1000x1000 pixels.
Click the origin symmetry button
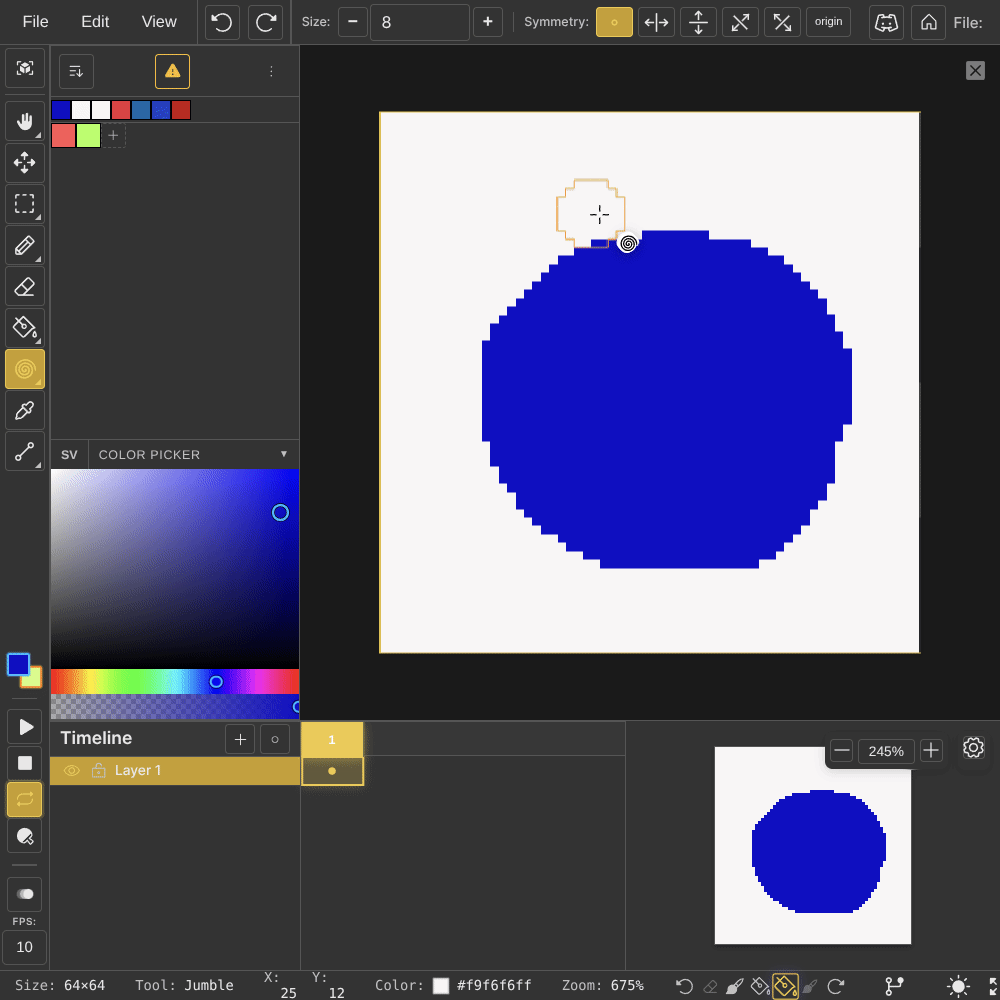[828, 22]
